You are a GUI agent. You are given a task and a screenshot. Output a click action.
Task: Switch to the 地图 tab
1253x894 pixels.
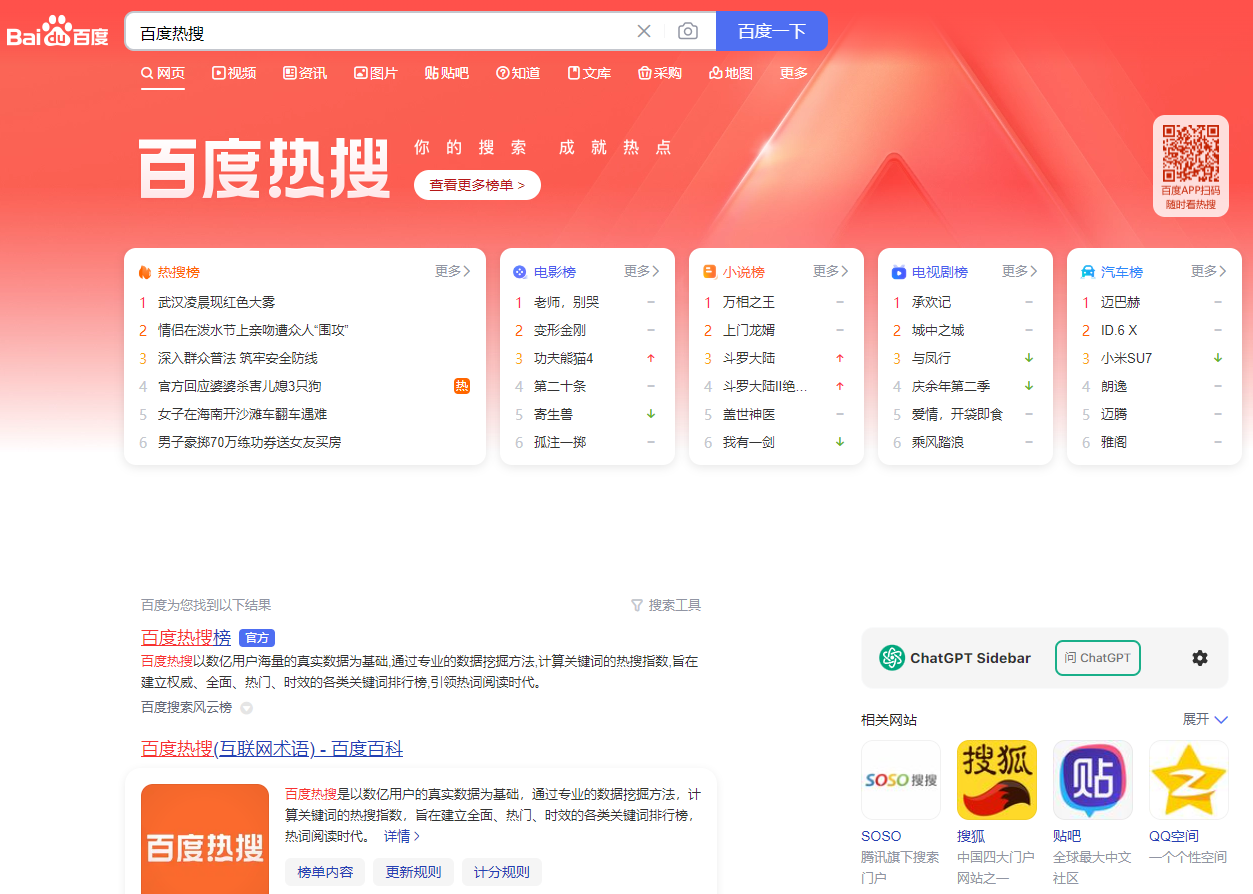pos(731,73)
